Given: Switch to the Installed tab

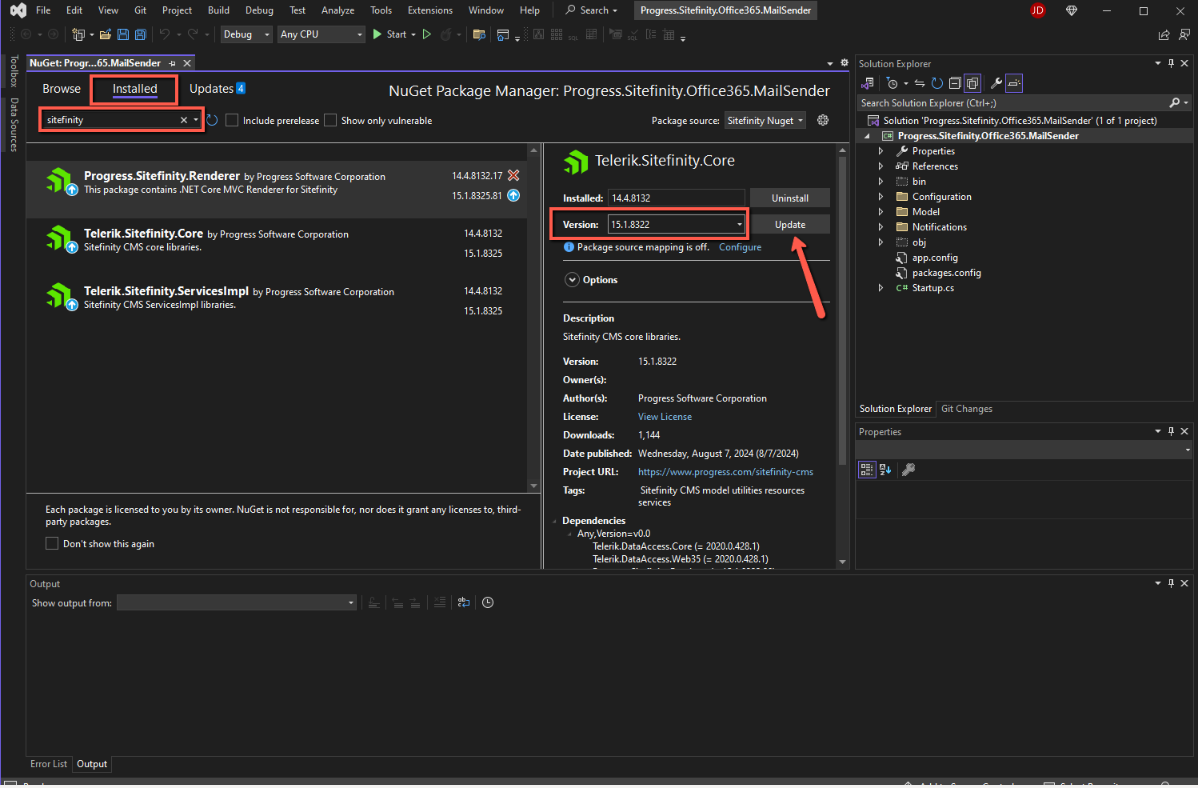Looking at the screenshot, I should point(134,89).
